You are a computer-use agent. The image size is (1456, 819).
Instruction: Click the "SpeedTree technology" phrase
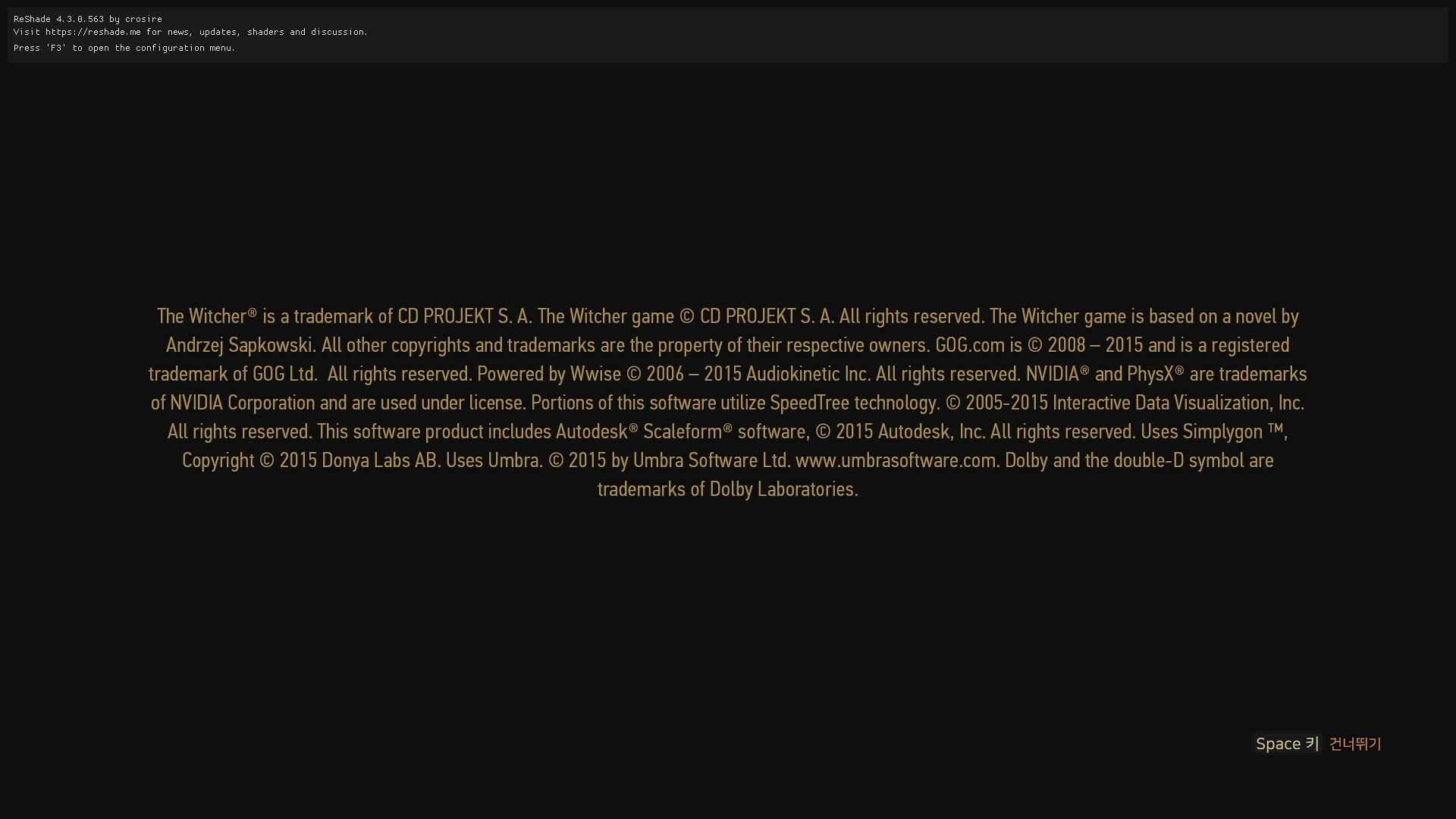pyautogui.click(x=853, y=403)
